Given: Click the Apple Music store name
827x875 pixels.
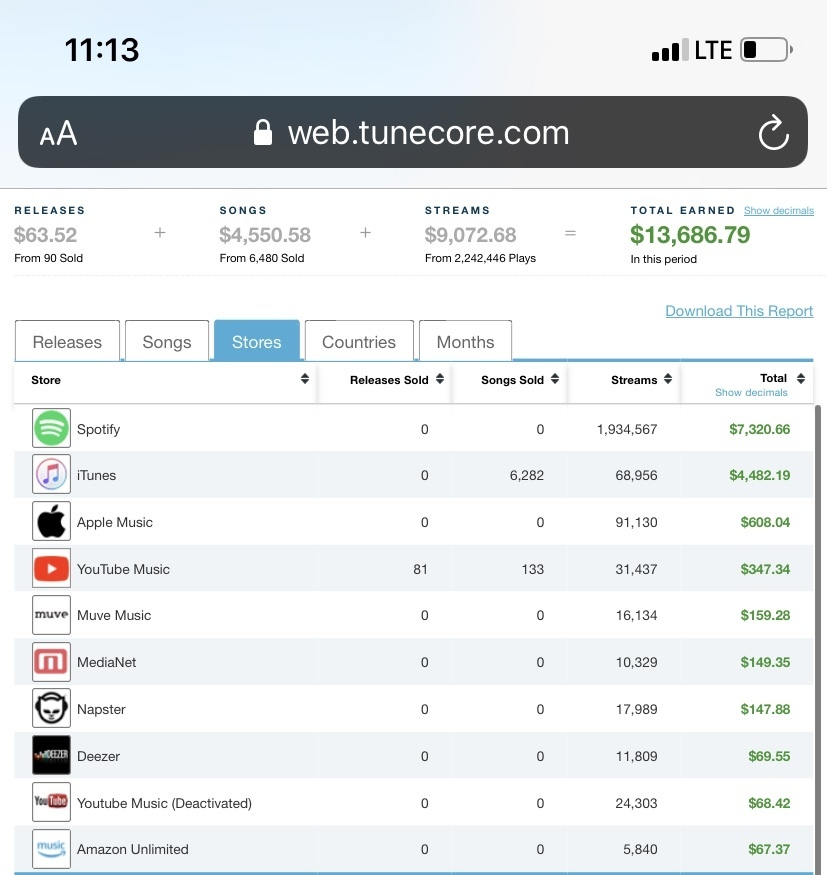Looking at the screenshot, I should [x=114, y=522].
